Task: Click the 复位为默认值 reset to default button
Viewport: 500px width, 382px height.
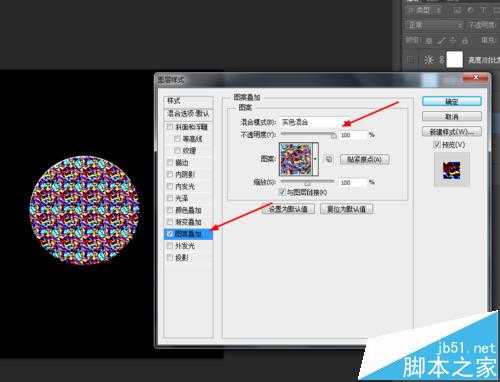Action: coord(346,209)
